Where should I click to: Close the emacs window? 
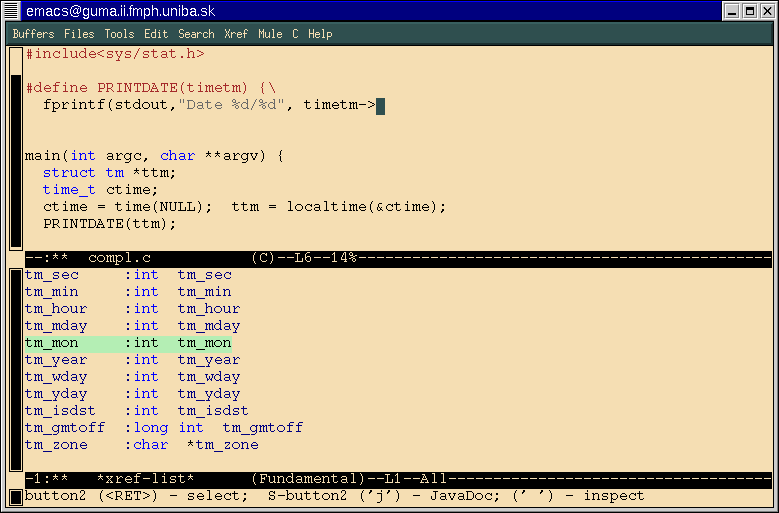click(x=768, y=11)
